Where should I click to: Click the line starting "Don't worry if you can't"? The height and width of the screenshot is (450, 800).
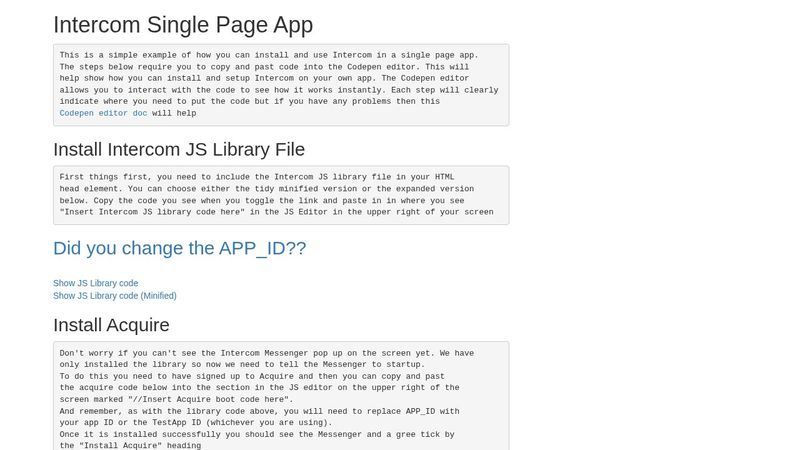tap(266, 353)
